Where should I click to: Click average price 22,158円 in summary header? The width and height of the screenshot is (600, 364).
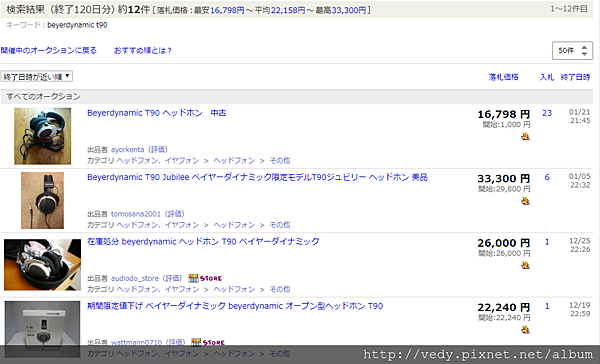click(288, 10)
